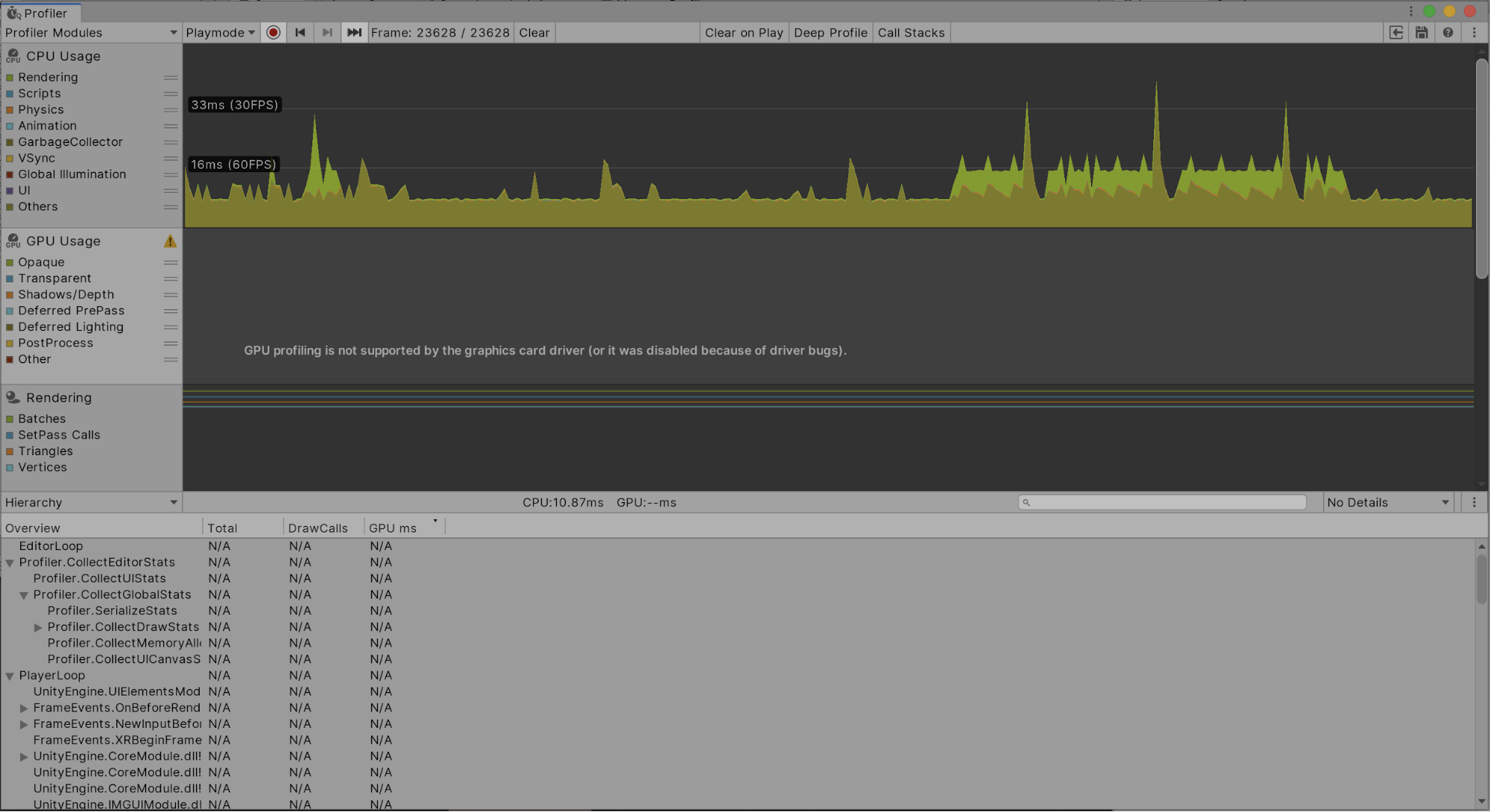Jump to the current frame
Image resolution: width=1490 pixels, height=812 pixels.
354,33
